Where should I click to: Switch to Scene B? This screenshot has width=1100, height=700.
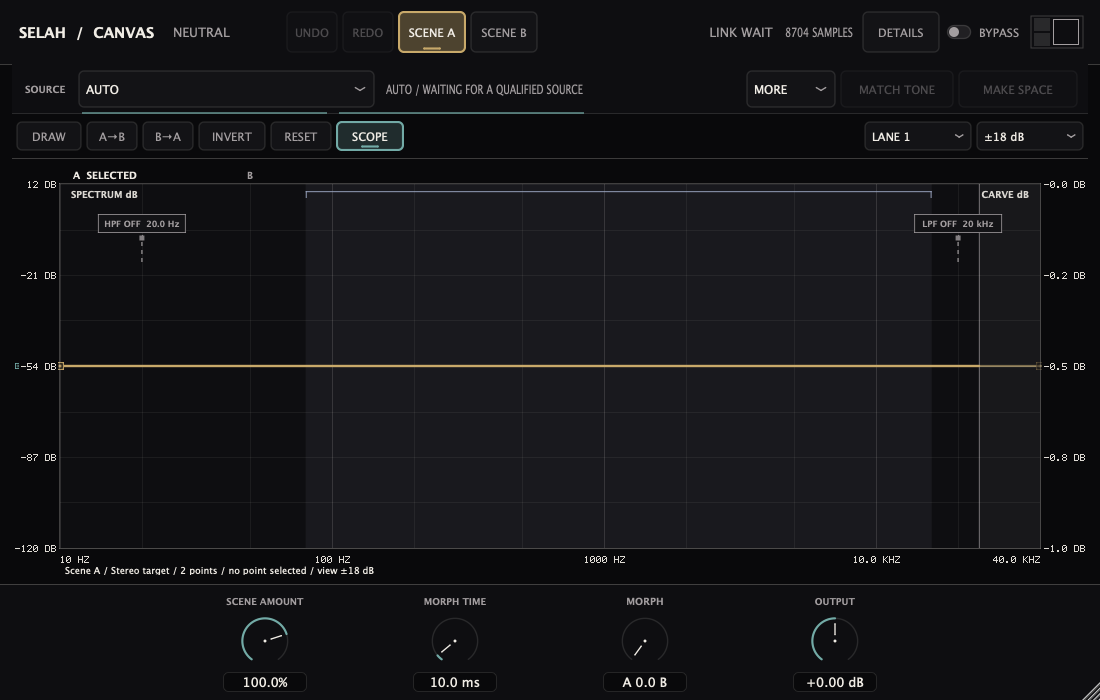click(x=504, y=32)
